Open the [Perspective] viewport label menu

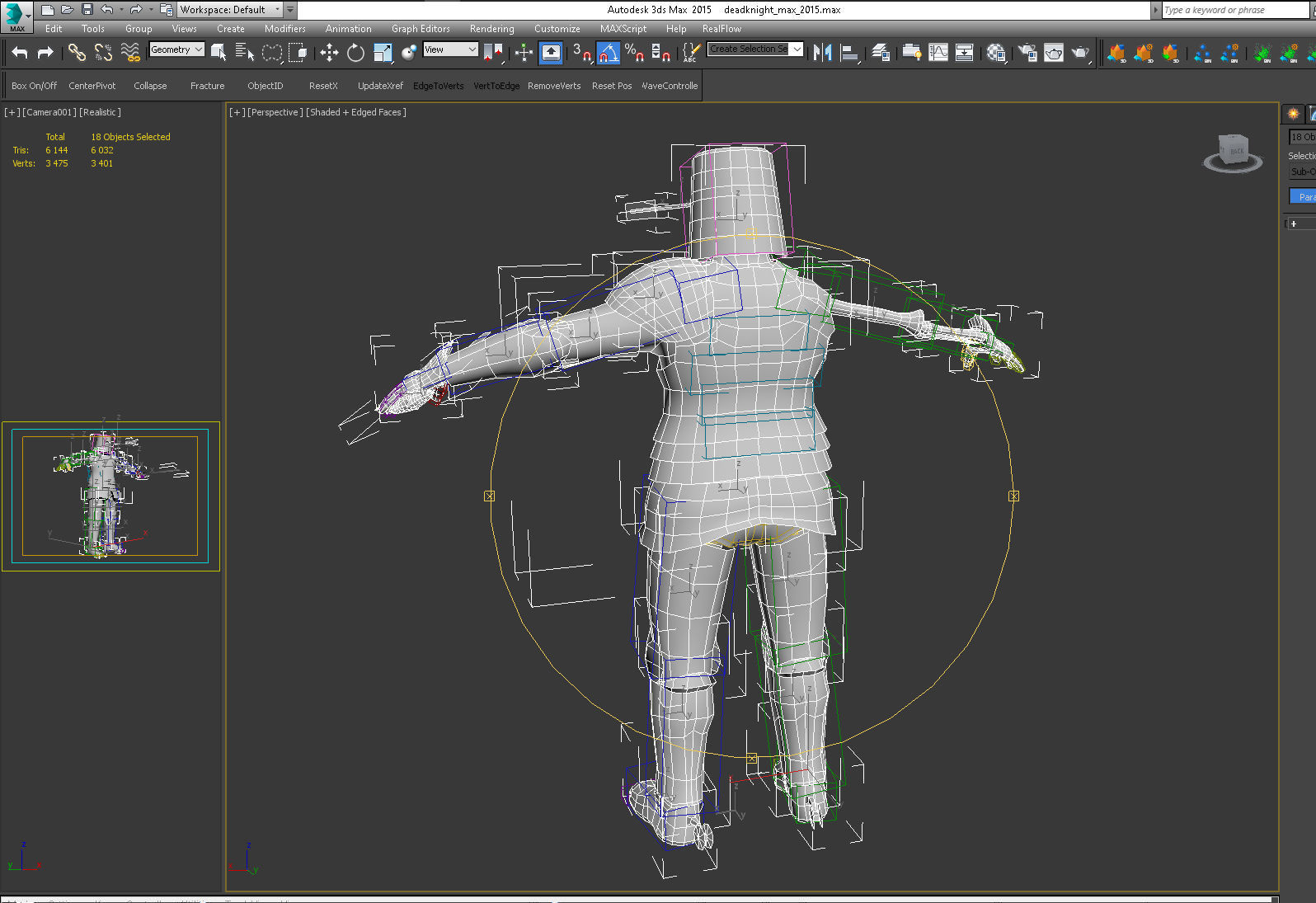point(275,112)
